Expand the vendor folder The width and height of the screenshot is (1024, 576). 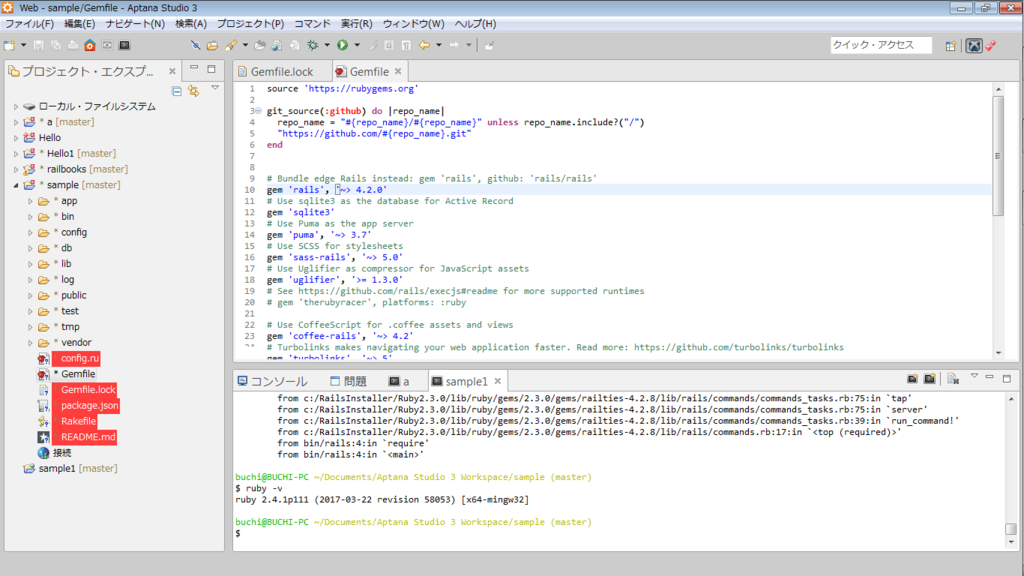[x=30, y=343]
